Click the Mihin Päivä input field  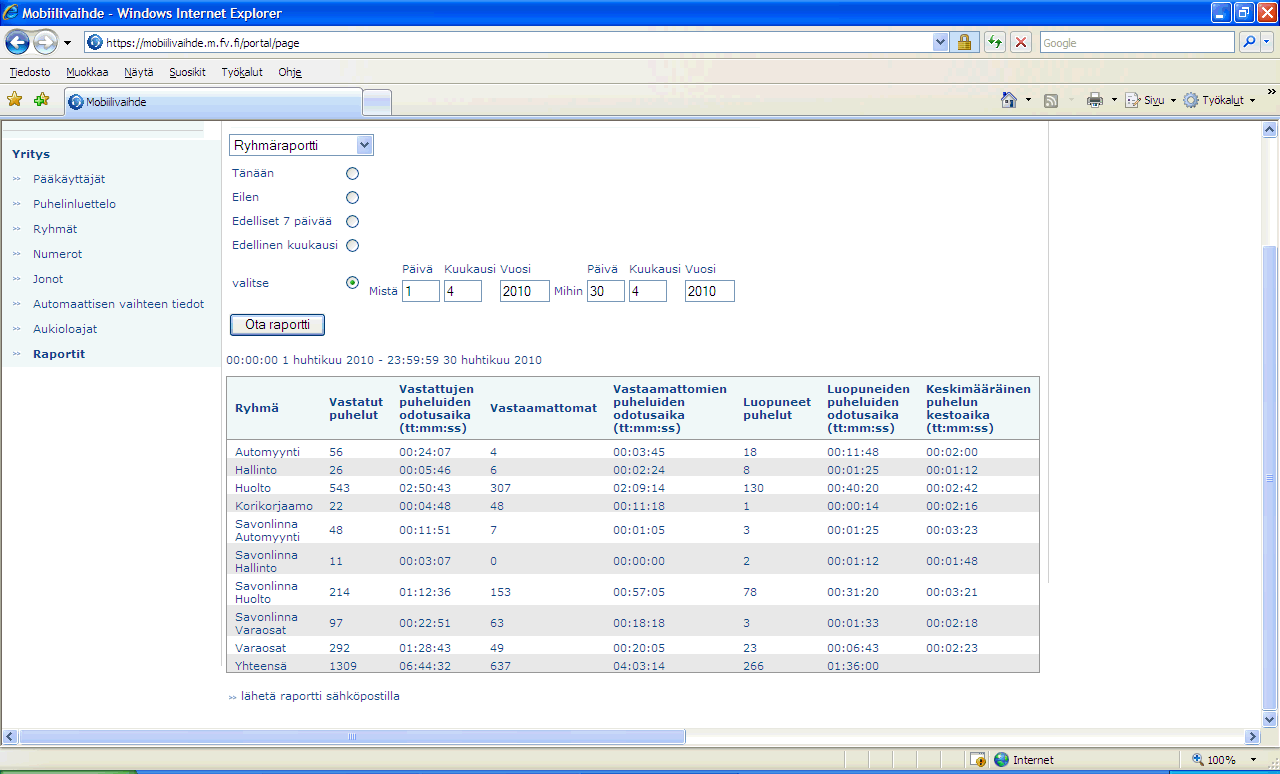[606, 291]
